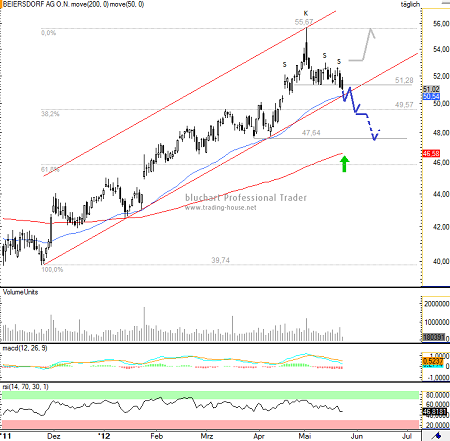Click the K head marker above the peak
Viewport: 450px width, 441px height.
[x=306, y=13]
